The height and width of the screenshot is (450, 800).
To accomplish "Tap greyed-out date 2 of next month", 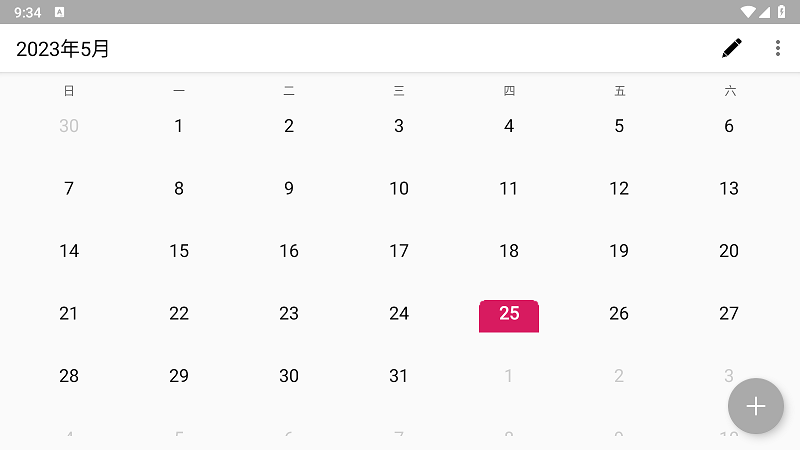I will [619, 376].
